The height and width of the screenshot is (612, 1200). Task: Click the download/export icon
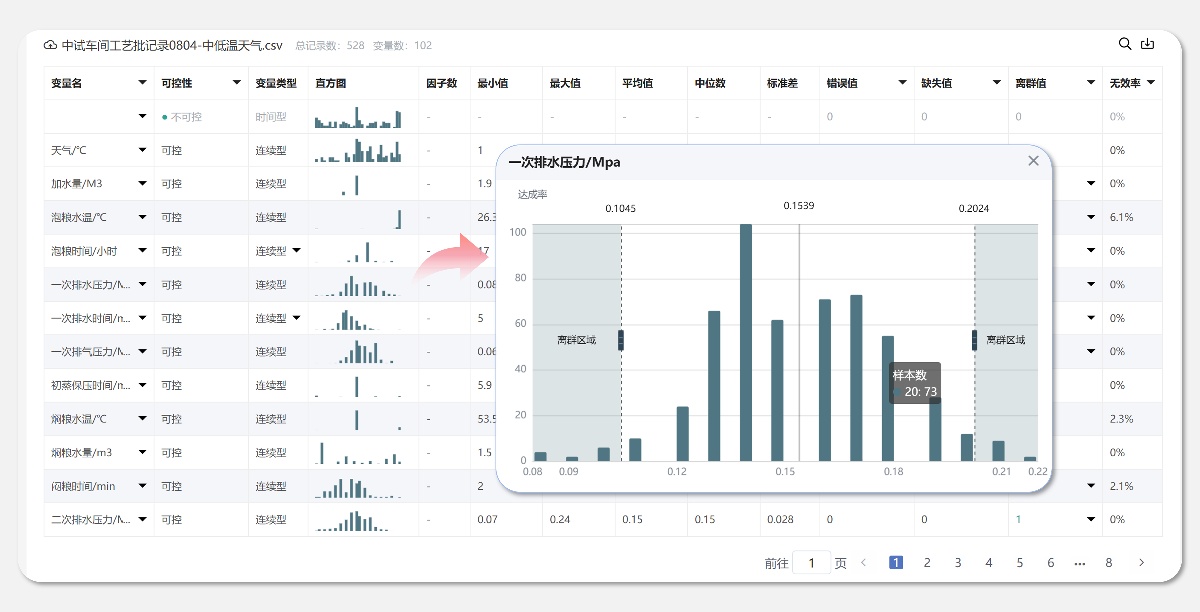[x=1148, y=44]
